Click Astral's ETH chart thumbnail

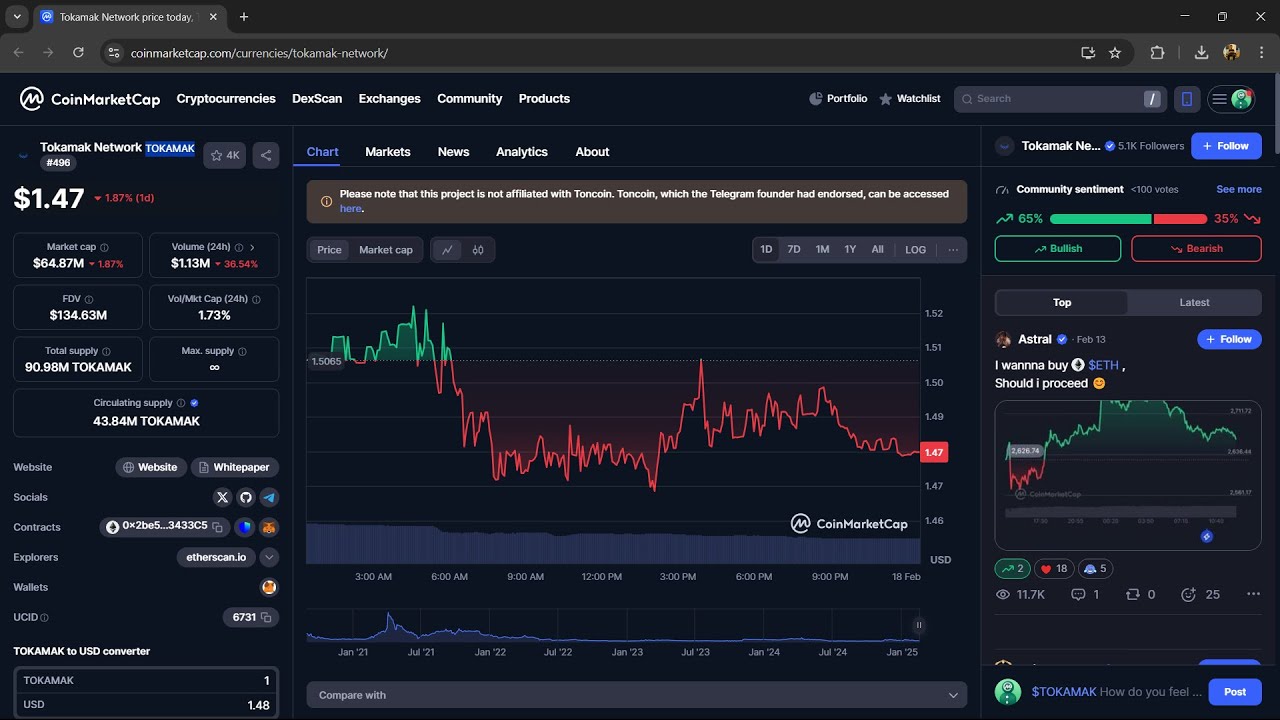[x=1128, y=475]
